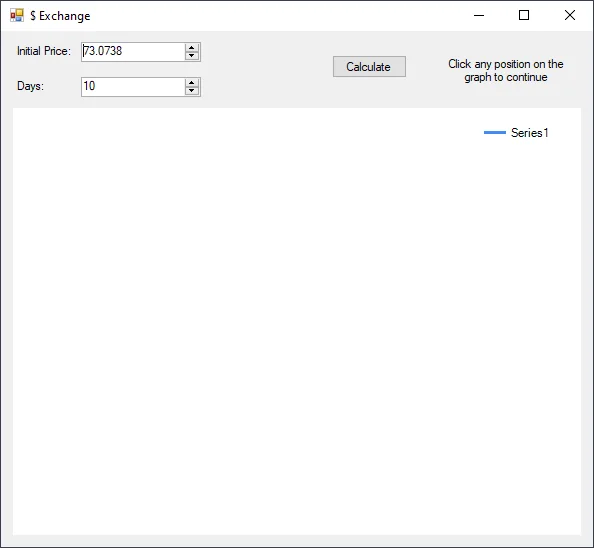The image size is (594, 548).
Task: Click the 'Days:' label
Action: coord(30,86)
